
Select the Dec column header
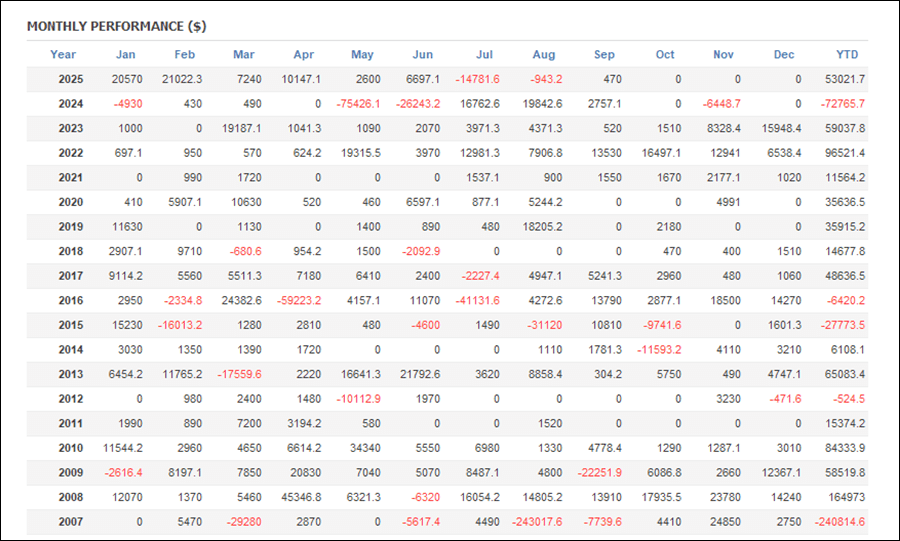tap(784, 55)
